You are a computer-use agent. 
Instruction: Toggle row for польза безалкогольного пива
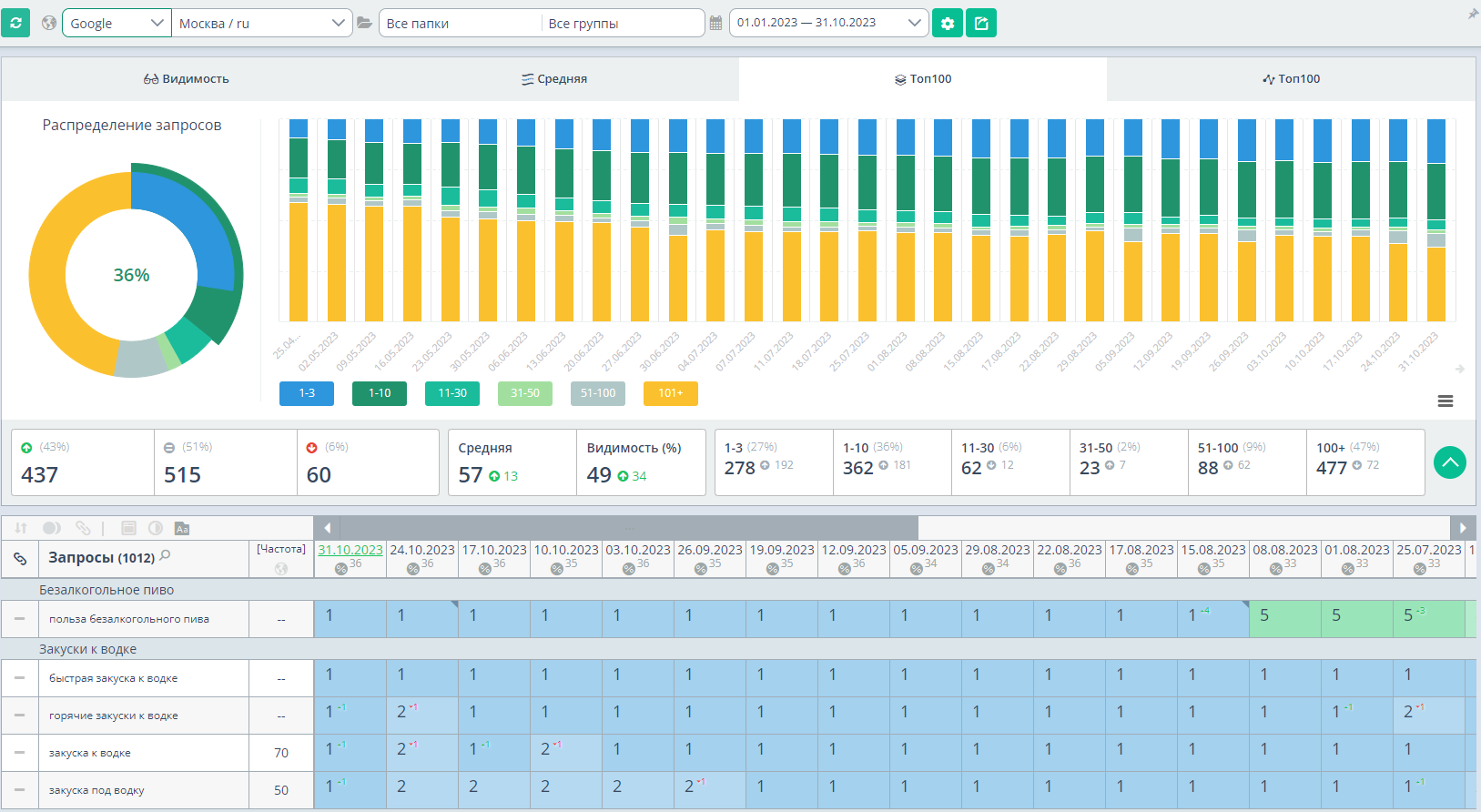point(19,619)
